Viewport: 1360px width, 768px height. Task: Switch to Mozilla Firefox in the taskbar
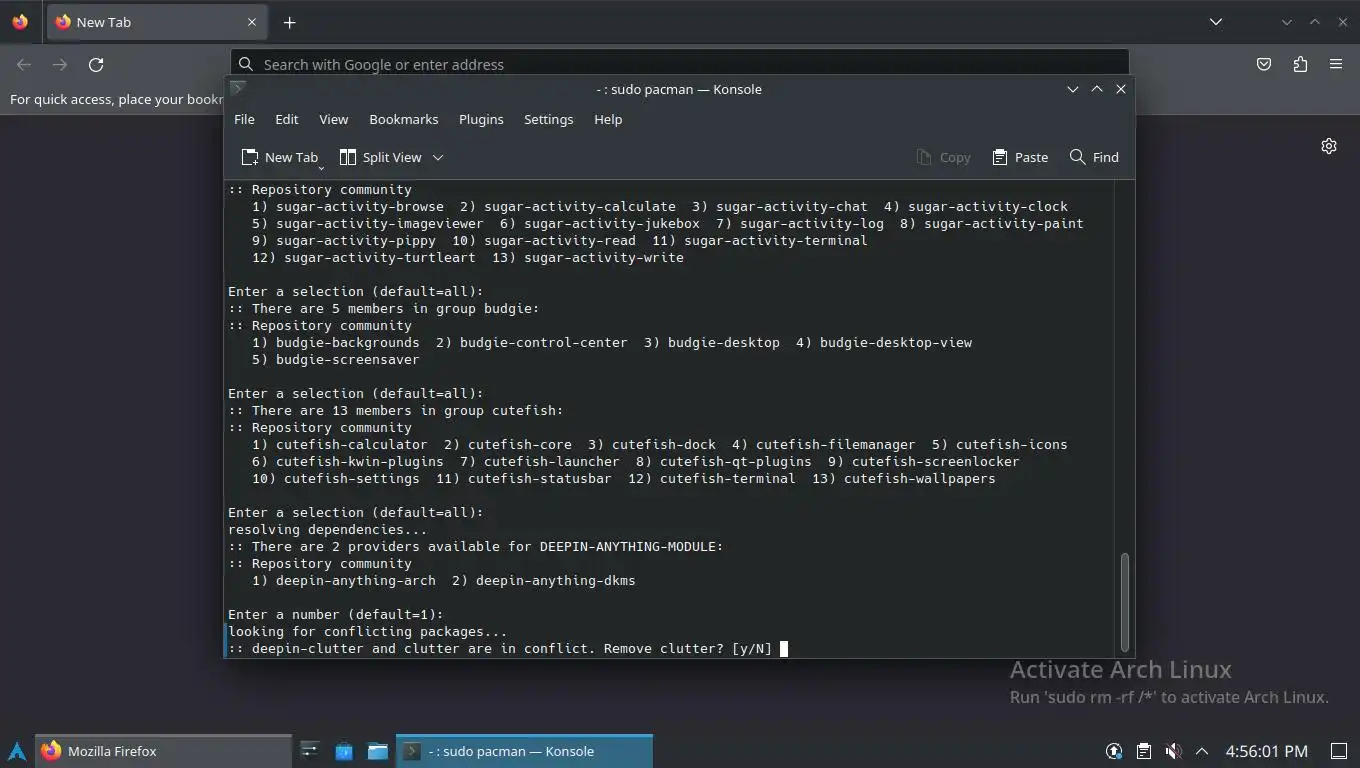coord(164,751)
